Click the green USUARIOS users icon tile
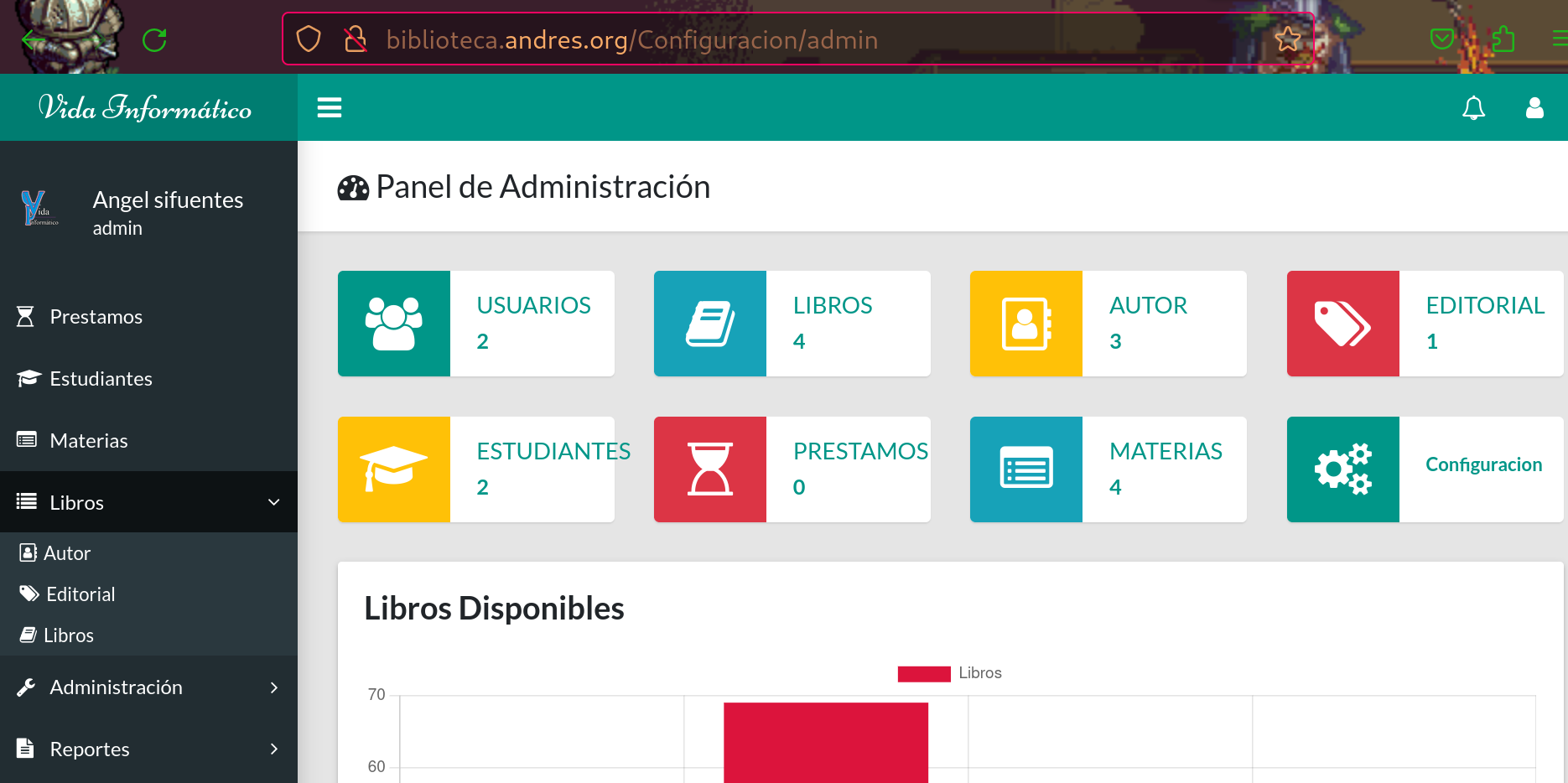This screenshot has height=783, width=1568. (x=394, y=324)
